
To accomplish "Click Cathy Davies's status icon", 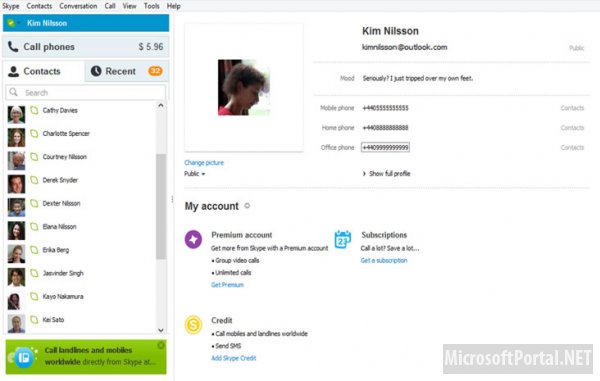I will (x=34, y=110).
